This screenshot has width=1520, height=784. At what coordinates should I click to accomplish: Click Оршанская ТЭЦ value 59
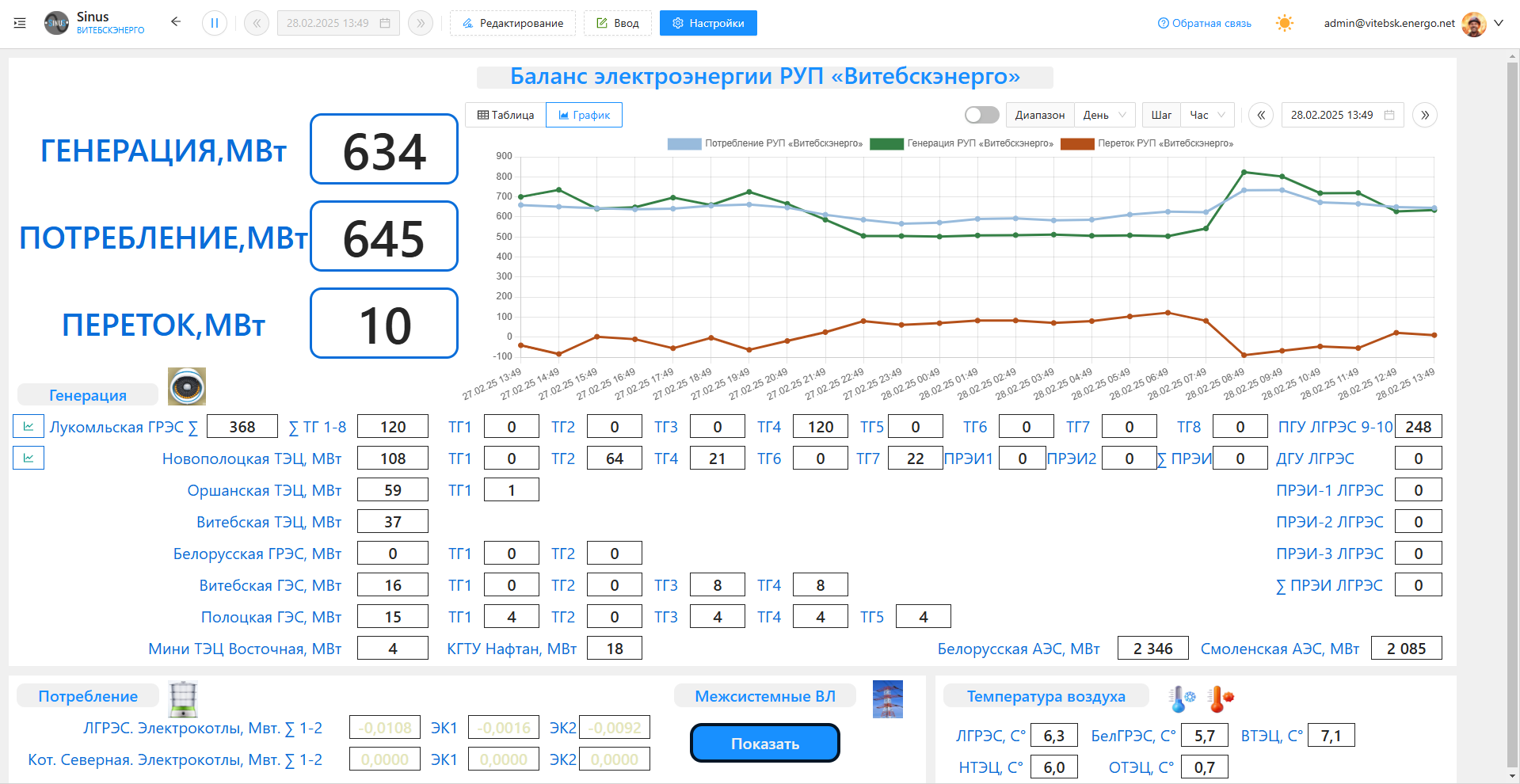[x=393, y=489]
